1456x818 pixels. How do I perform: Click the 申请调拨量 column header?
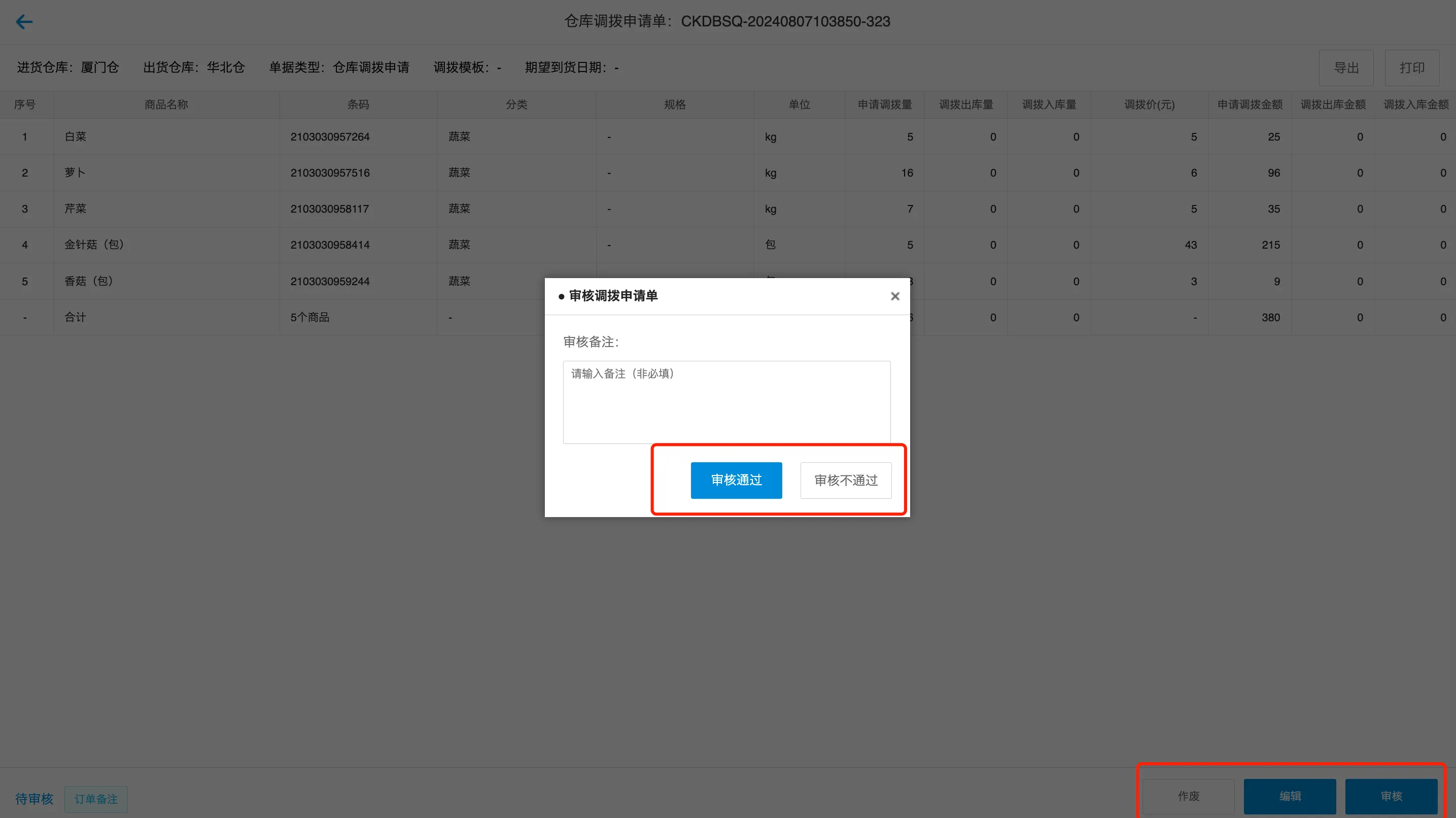coord(885,104)
